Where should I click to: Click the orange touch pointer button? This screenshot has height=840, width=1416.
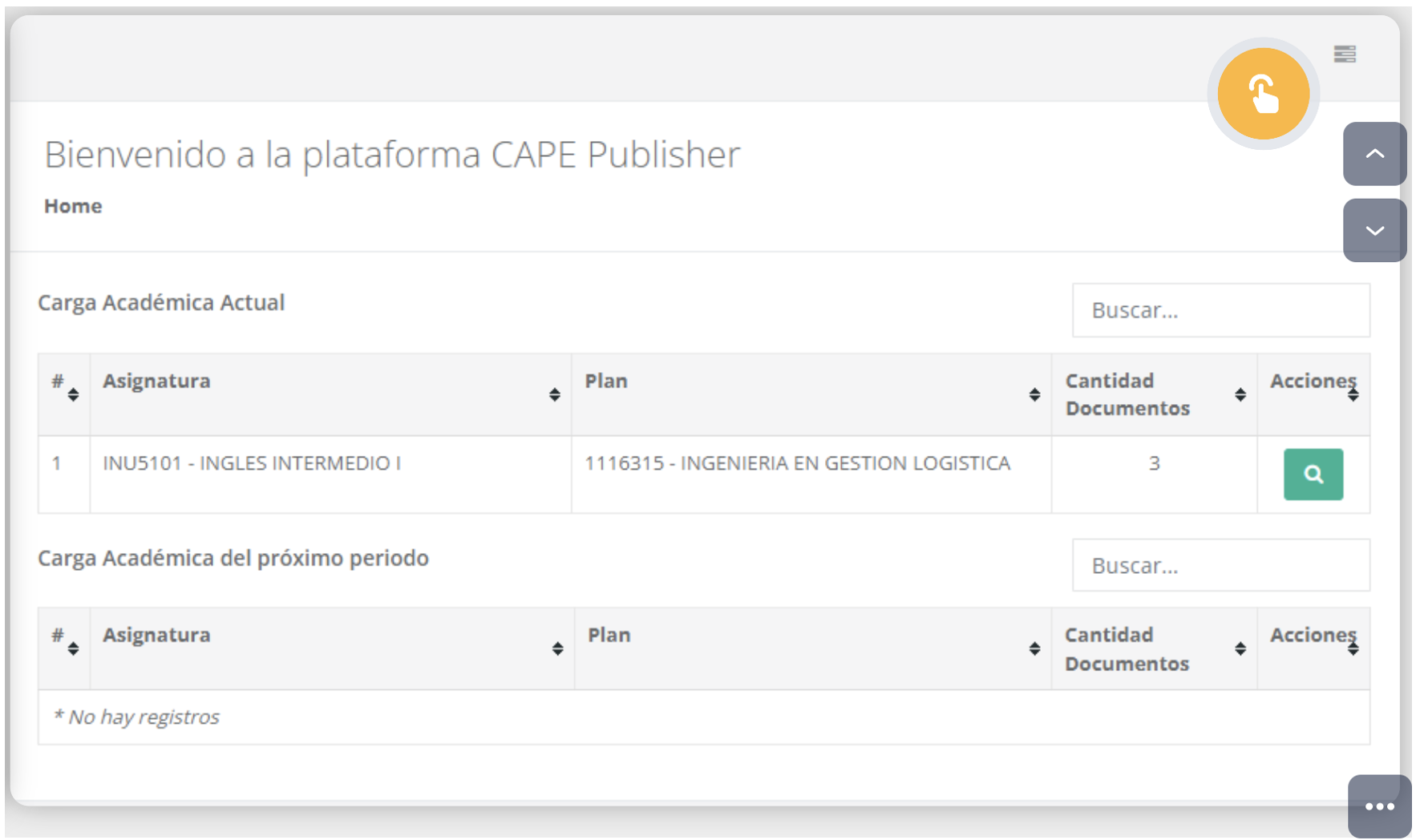[x=1263, y=94]
